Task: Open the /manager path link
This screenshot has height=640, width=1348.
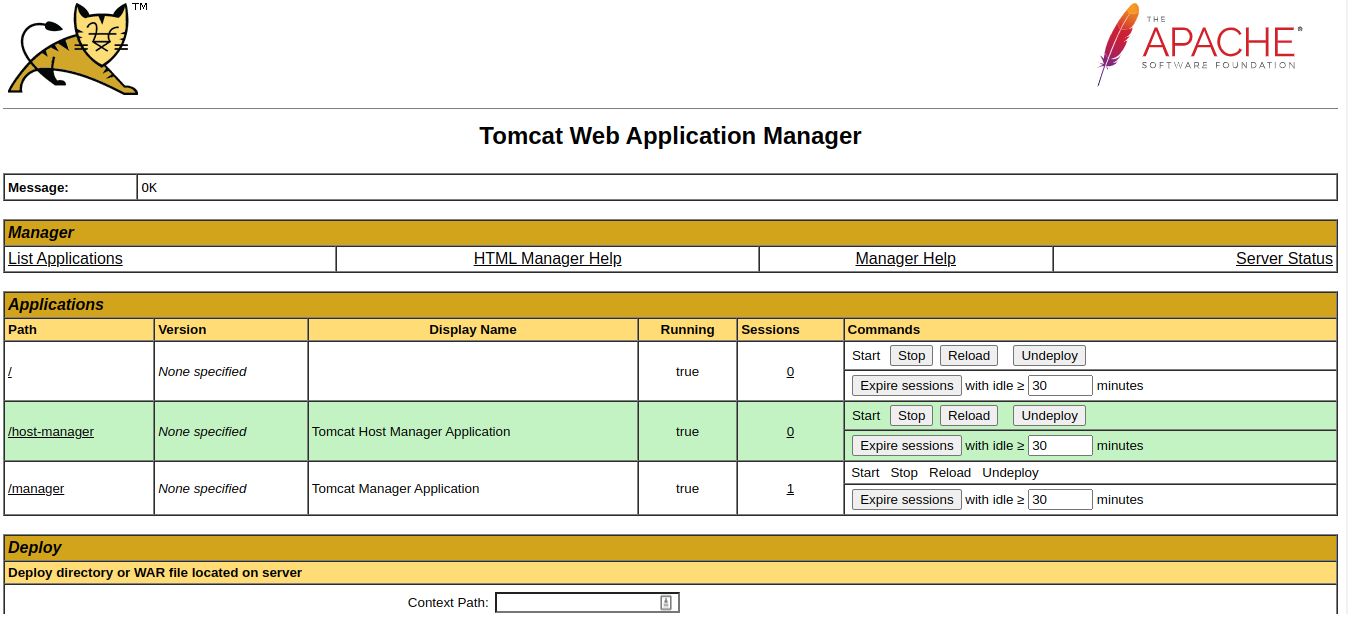Action: click(36, 488)
